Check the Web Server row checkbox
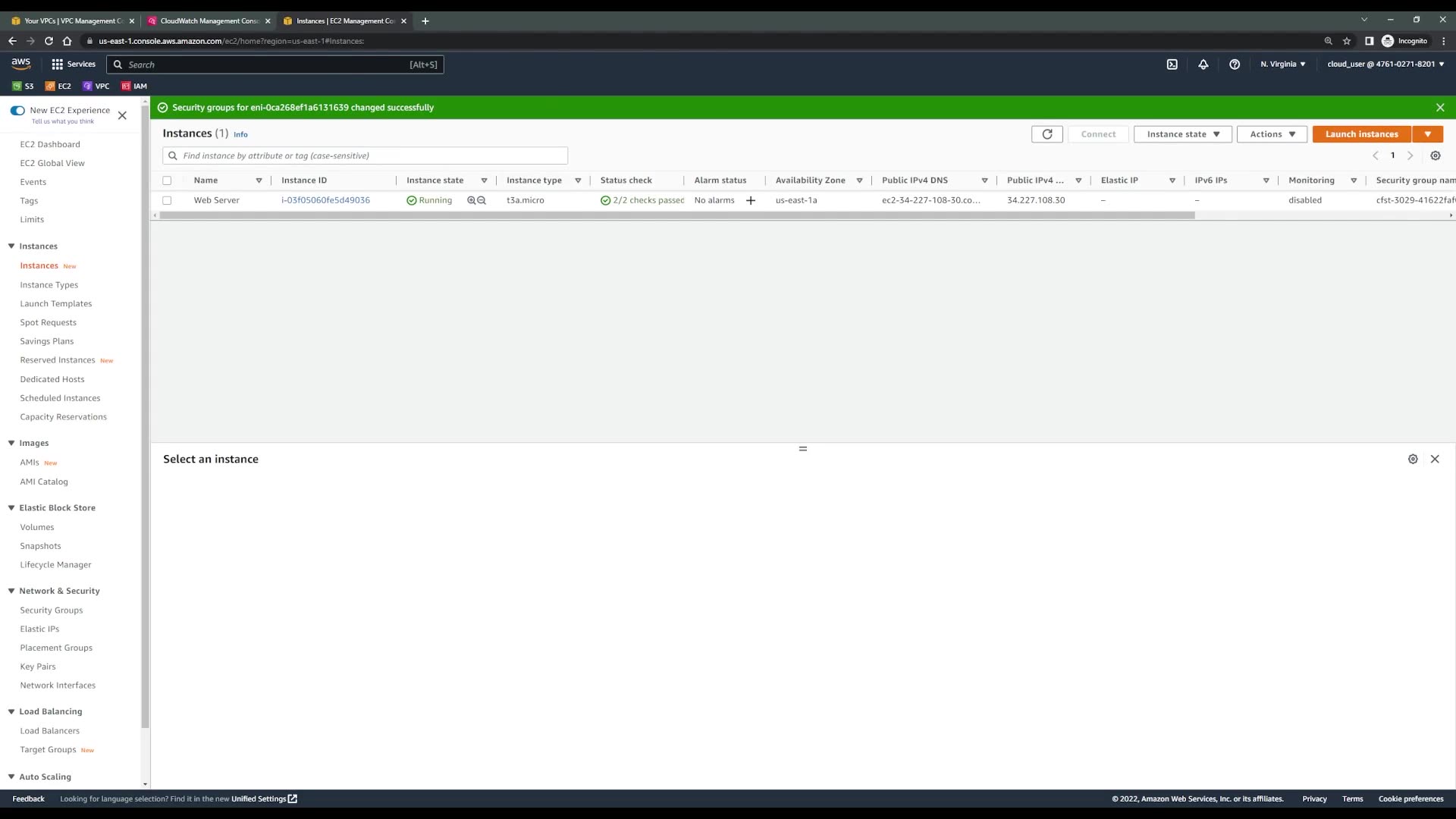The height and width of the screenshot is (819, 1456). click(167, 201)
